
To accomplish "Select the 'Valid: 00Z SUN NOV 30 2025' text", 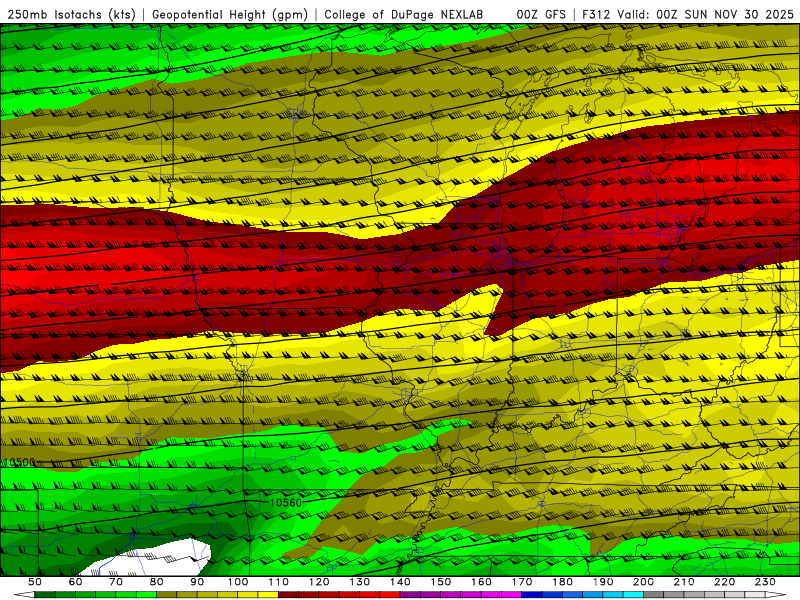I will pyautogui.click(x=706, y=15).
